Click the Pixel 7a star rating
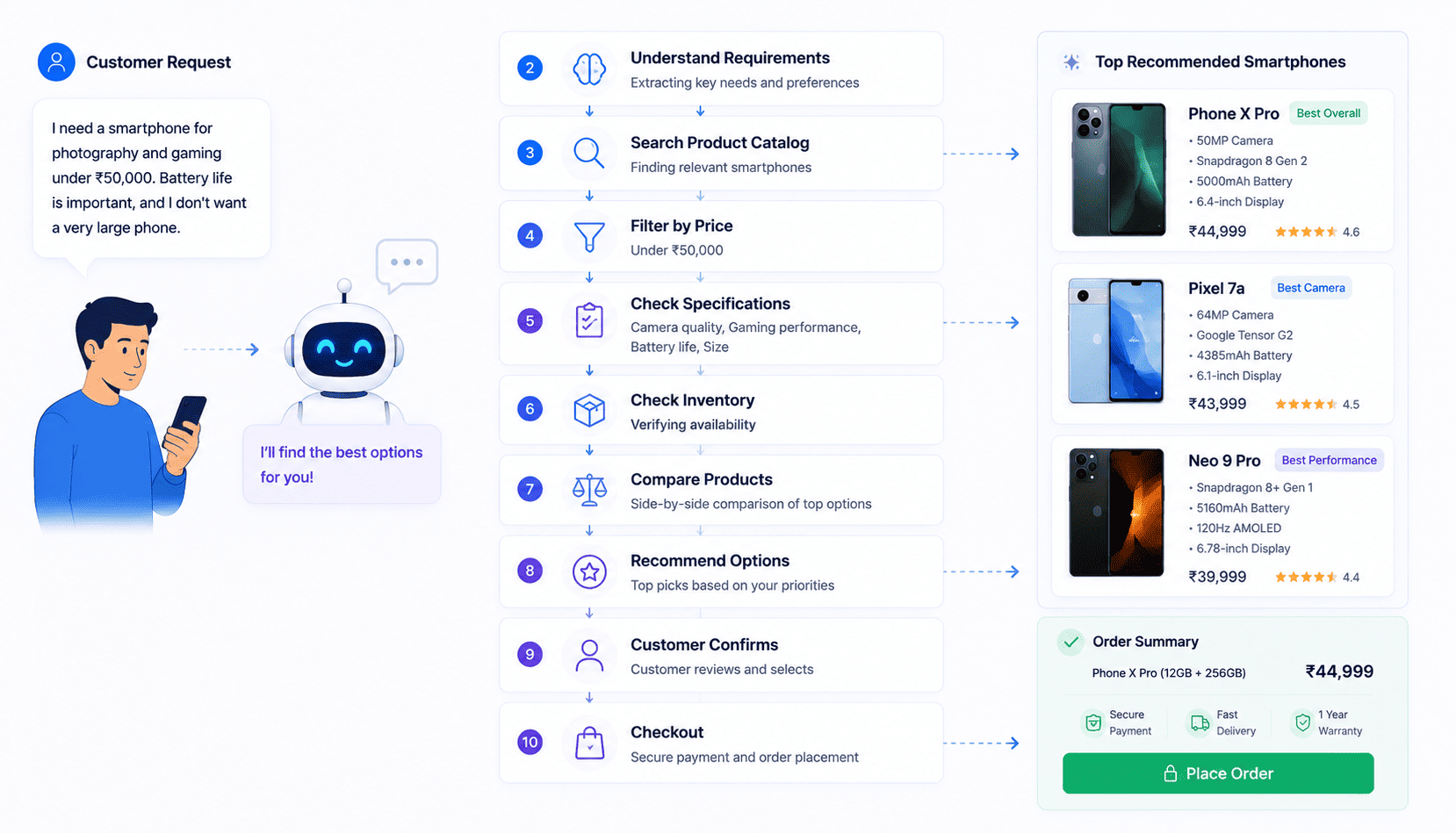Image resolution: width=1456 pixels, height=833 pixels. [x=1306, y=405]
